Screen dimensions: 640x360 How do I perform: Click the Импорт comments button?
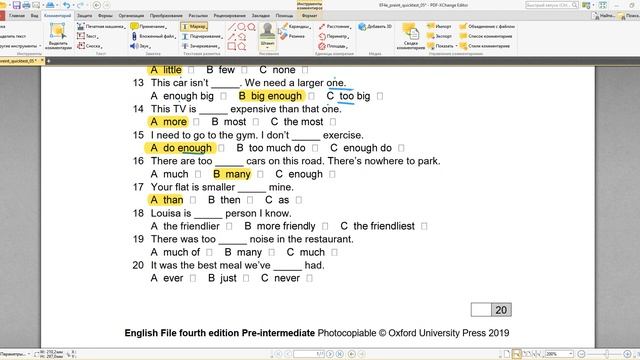440,27
